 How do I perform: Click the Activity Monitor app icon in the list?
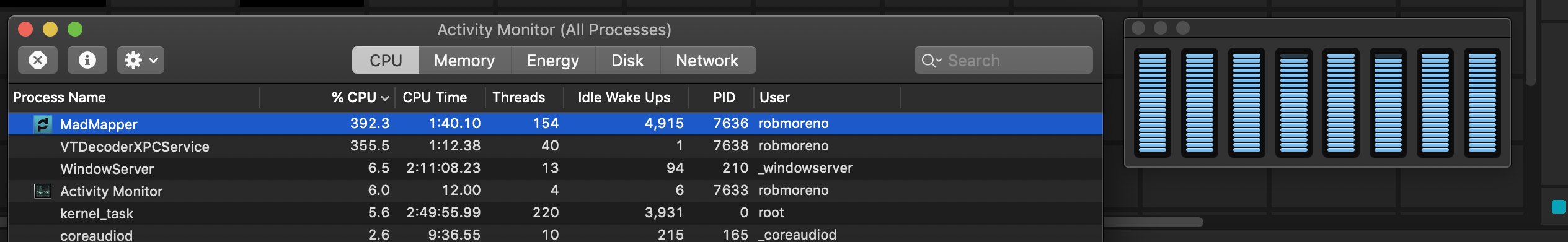pyautogui.click(x=42, y=191)
